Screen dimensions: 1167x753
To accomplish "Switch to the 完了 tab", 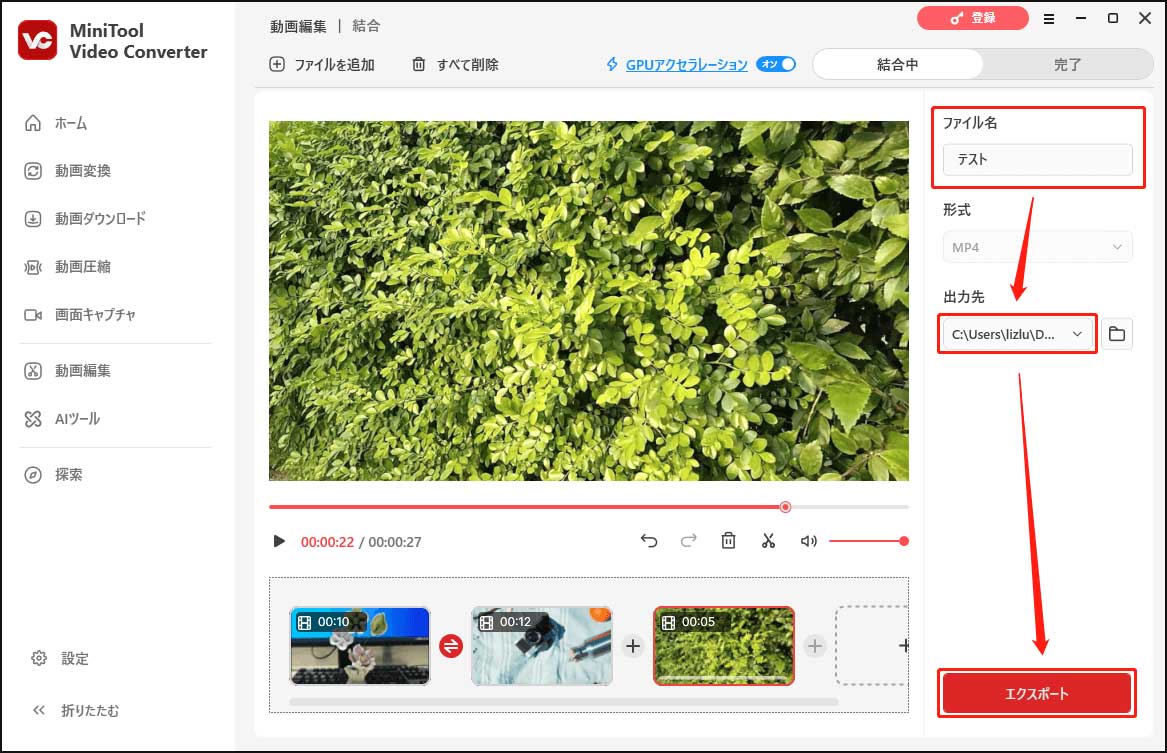I will pos(1067,65).
